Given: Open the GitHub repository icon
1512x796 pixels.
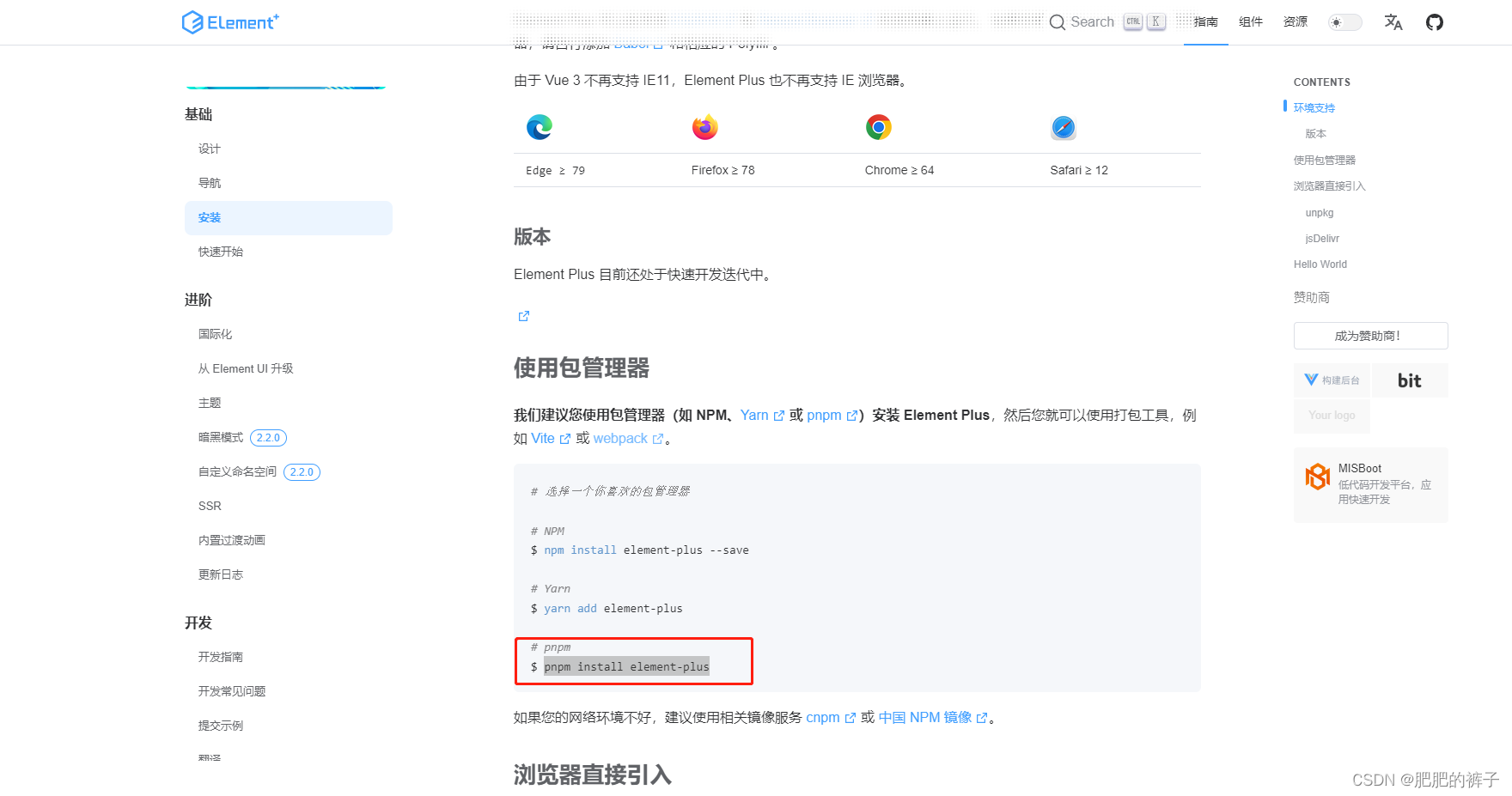Looking at the screenshot, I should click(1435, 22).
